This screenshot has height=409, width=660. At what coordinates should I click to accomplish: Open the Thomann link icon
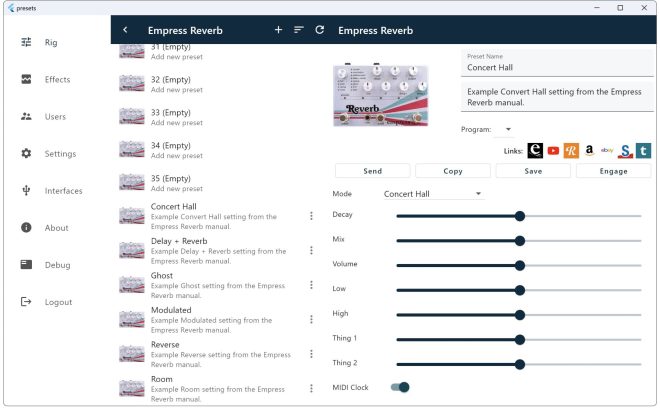point(643,151)
